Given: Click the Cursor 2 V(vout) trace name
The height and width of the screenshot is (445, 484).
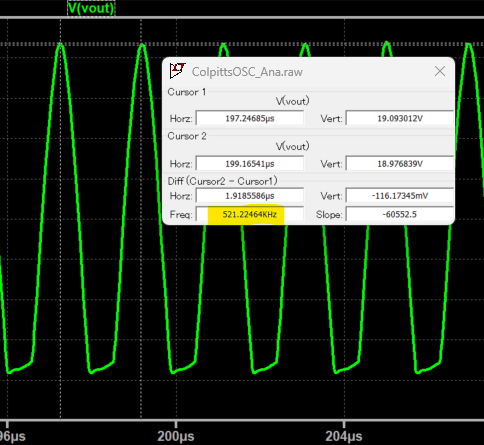Looking at the screenshot, I should (293, 146).
